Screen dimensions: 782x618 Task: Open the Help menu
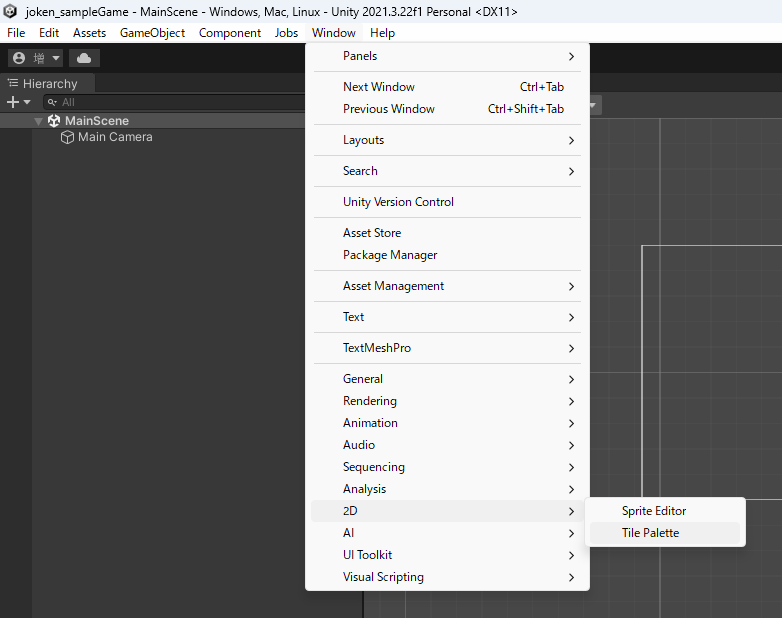[383, 33]
